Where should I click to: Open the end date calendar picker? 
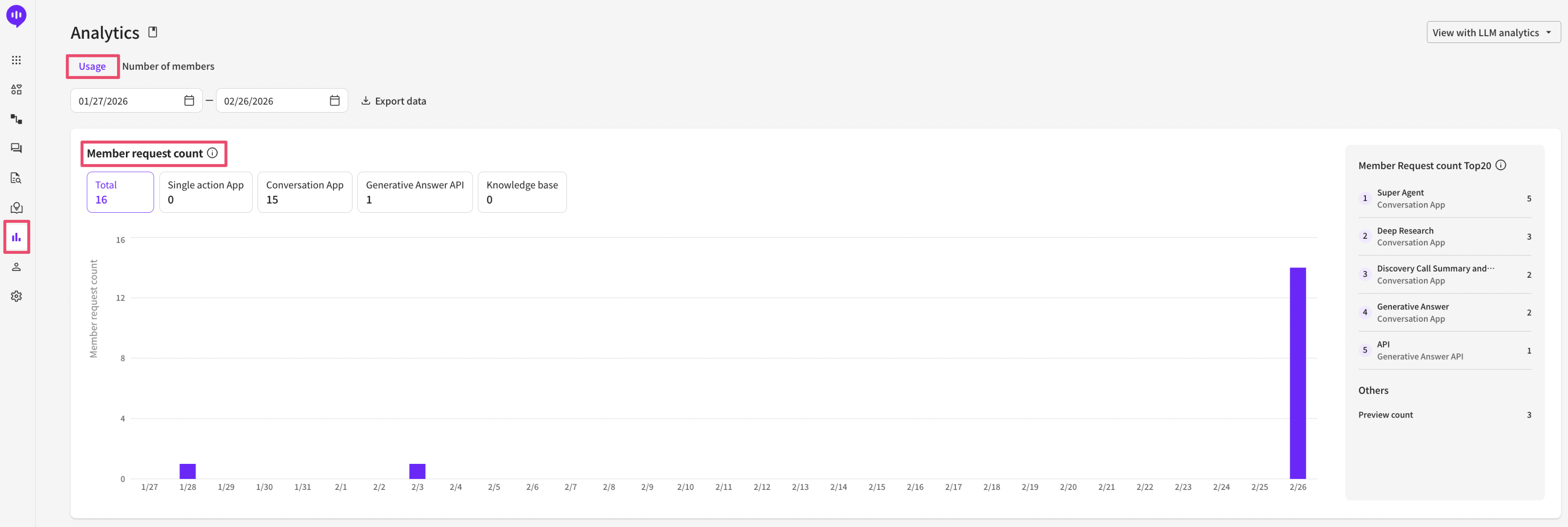(x=335, y=101)
